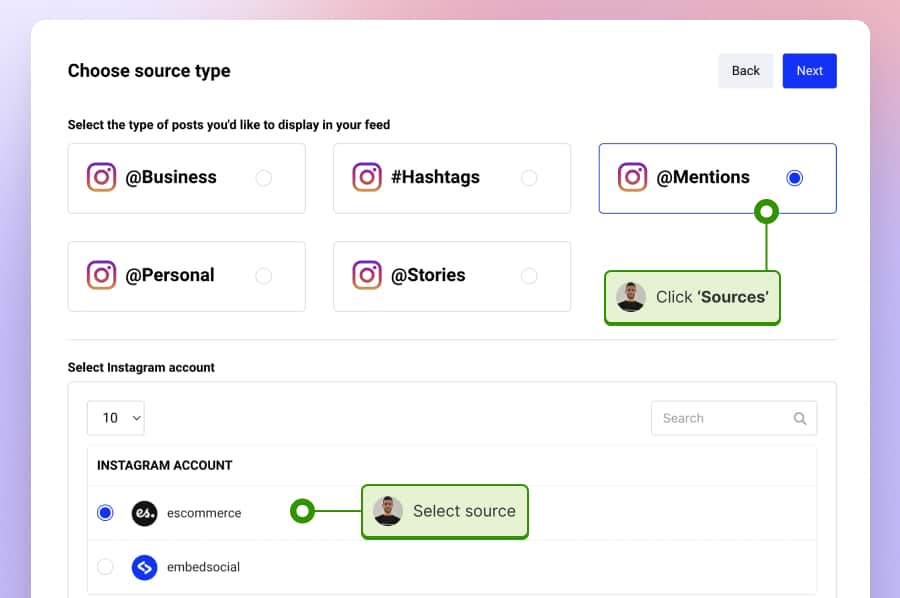The width and height of the screenshot is (900, 598).
Task: Focus the Search input field
Action: (734, 418)
